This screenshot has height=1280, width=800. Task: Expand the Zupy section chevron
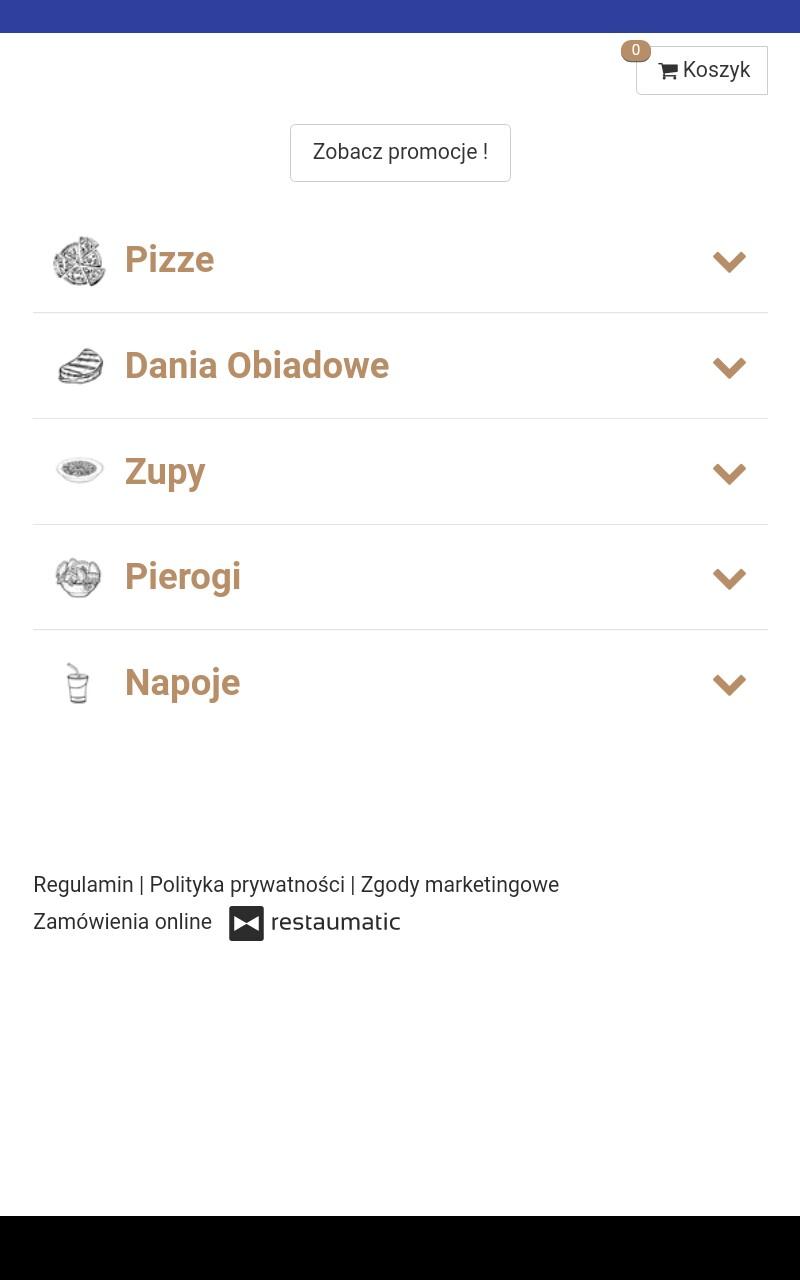[x=729, y=473]
